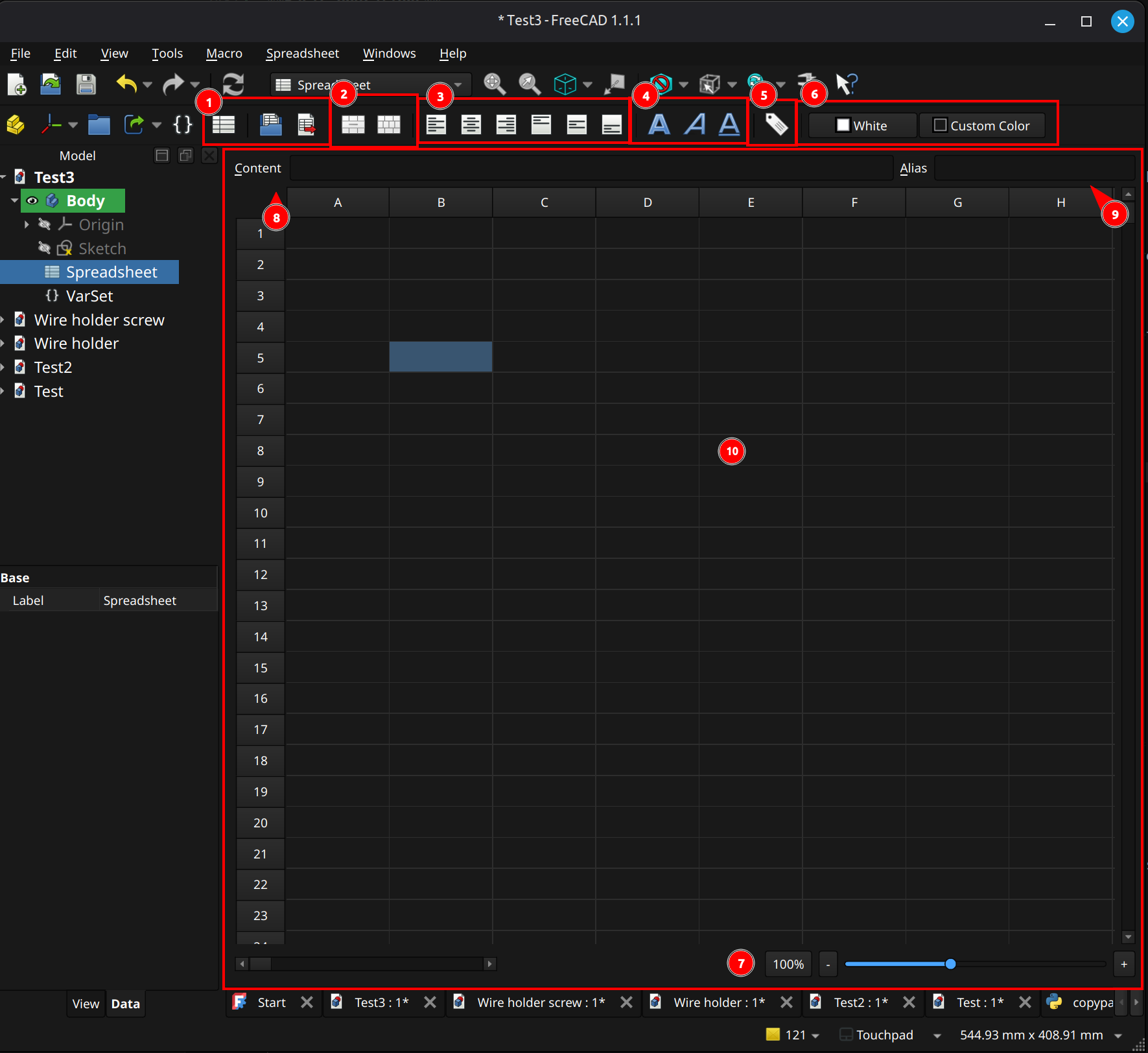Create a new document
The height and width of the screenshot is (1053, 1148).
(16, 84)
